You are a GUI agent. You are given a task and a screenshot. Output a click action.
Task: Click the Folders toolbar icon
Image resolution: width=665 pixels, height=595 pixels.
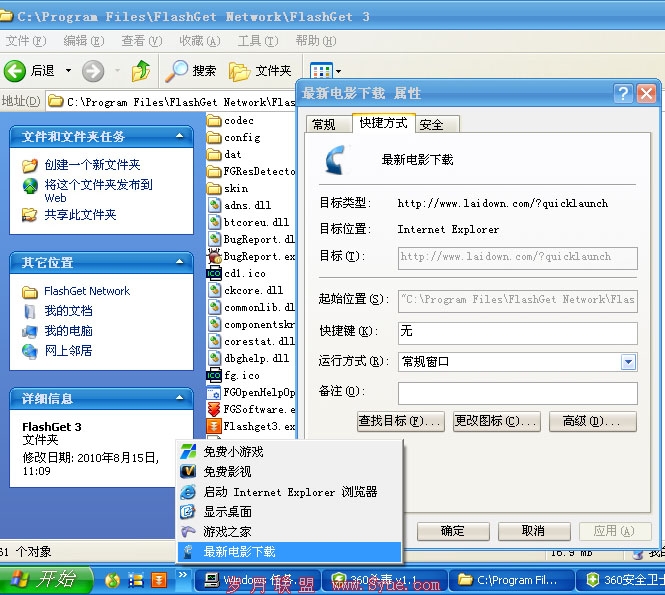[x=239, y=71]
